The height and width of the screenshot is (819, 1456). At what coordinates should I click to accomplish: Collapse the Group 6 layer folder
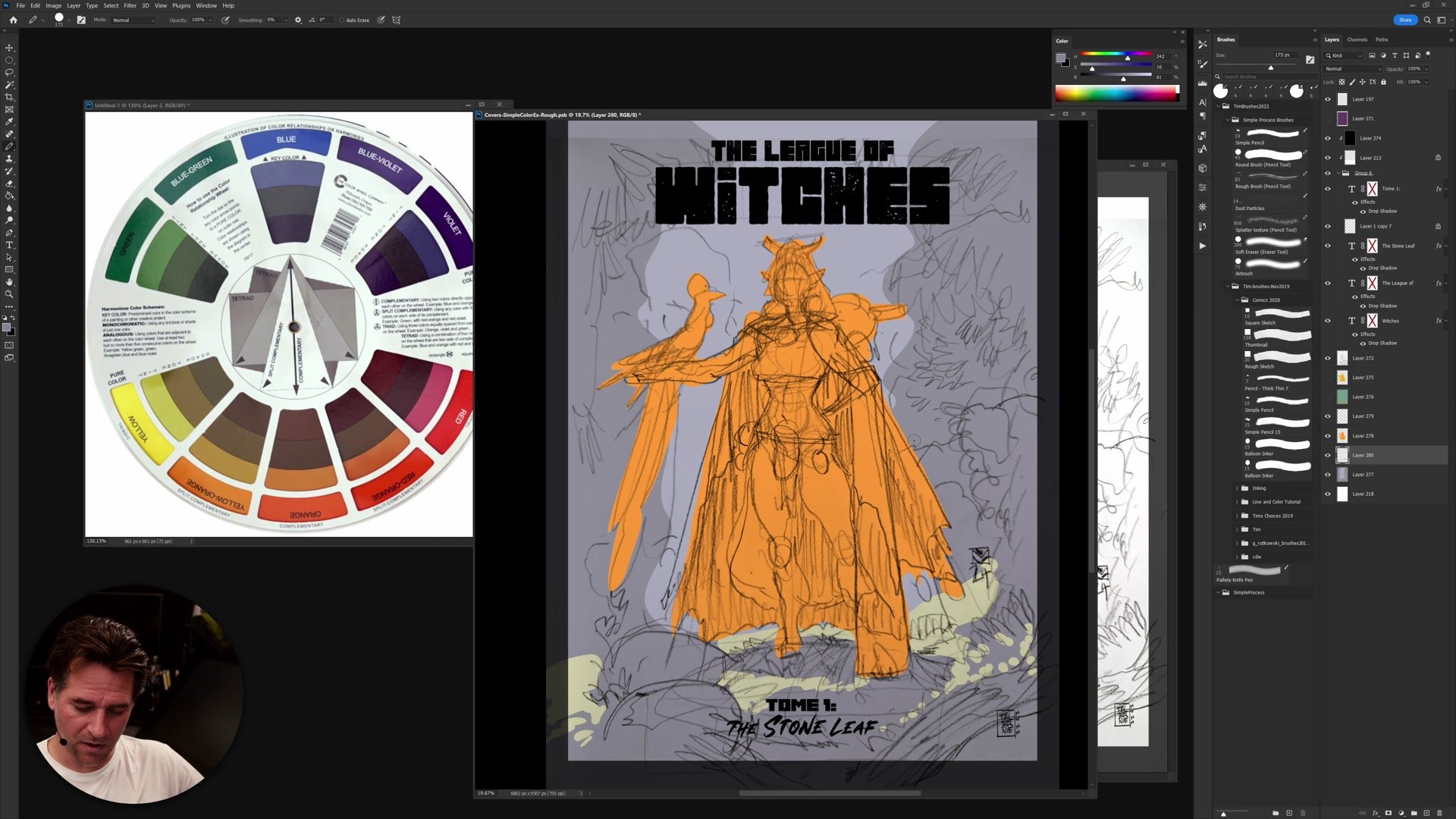(x=1337, y=173)
